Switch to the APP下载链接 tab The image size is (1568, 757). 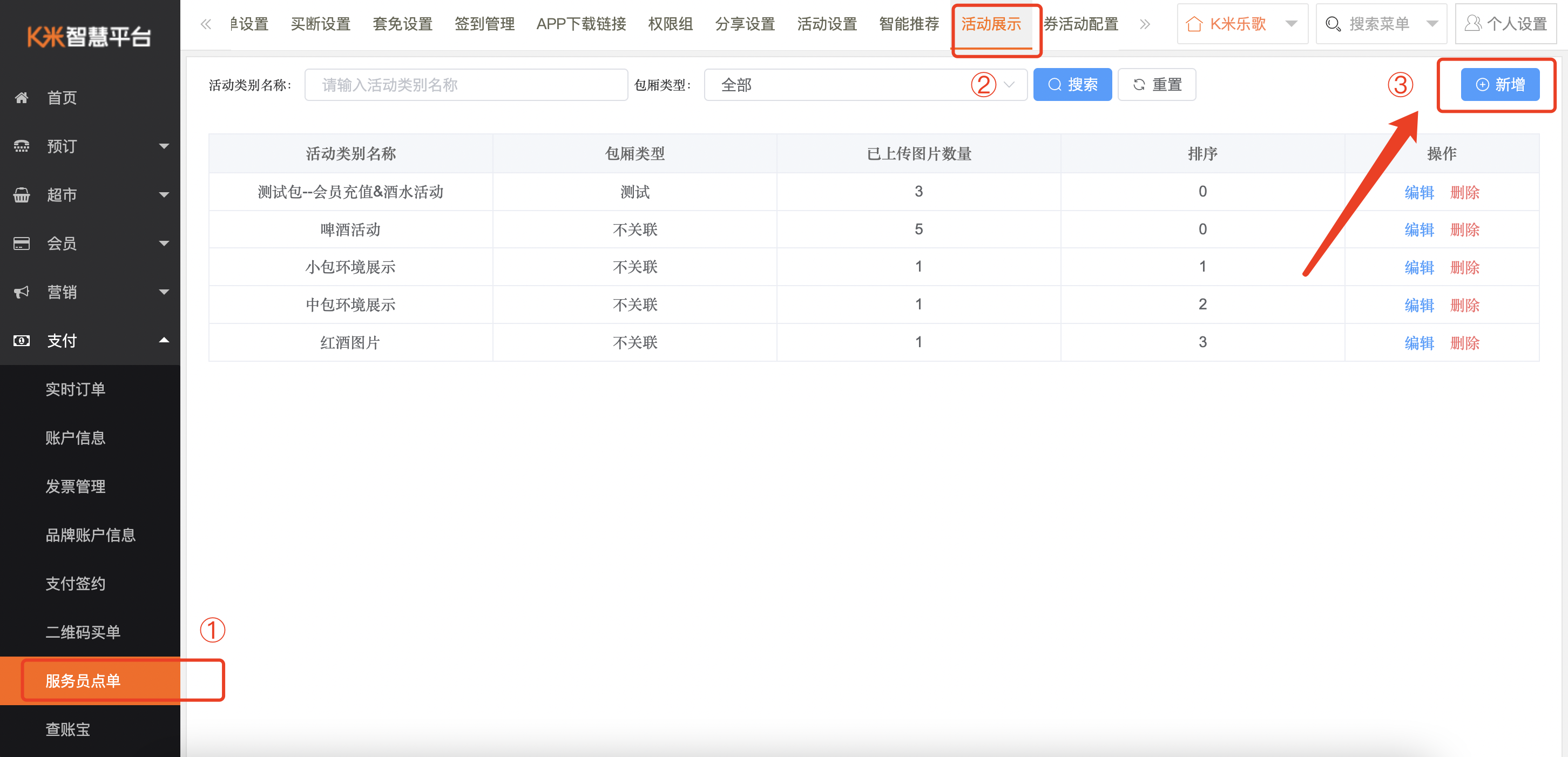[x=582, y=24]
